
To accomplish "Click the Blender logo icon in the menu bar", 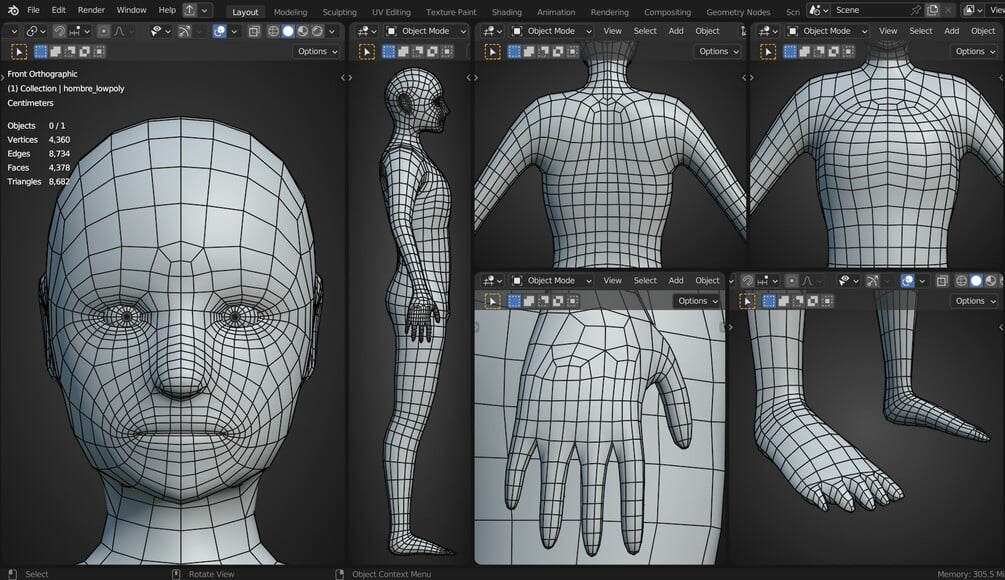I will tap(11, 10).
